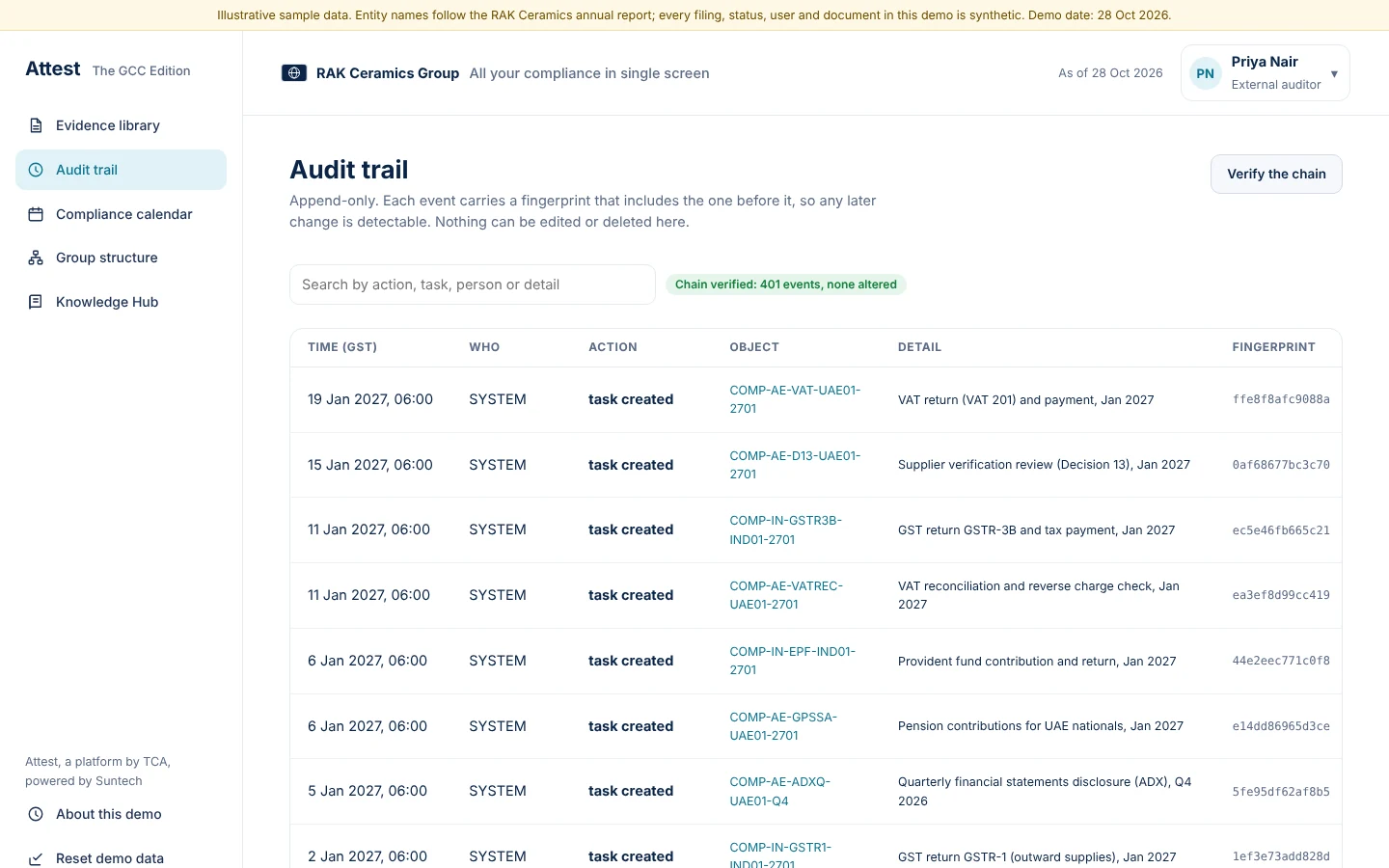
Task: Click the Compliance calendar icon
Action: click(36, 214)
